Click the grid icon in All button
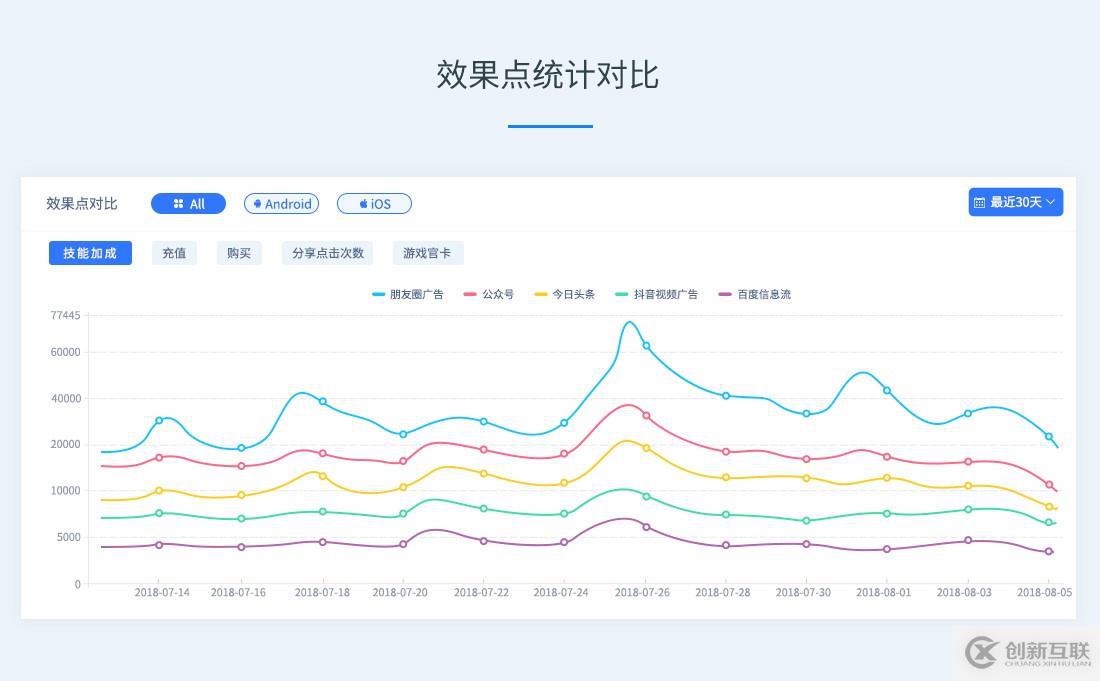1100x681 pixels. pos(178,204)
